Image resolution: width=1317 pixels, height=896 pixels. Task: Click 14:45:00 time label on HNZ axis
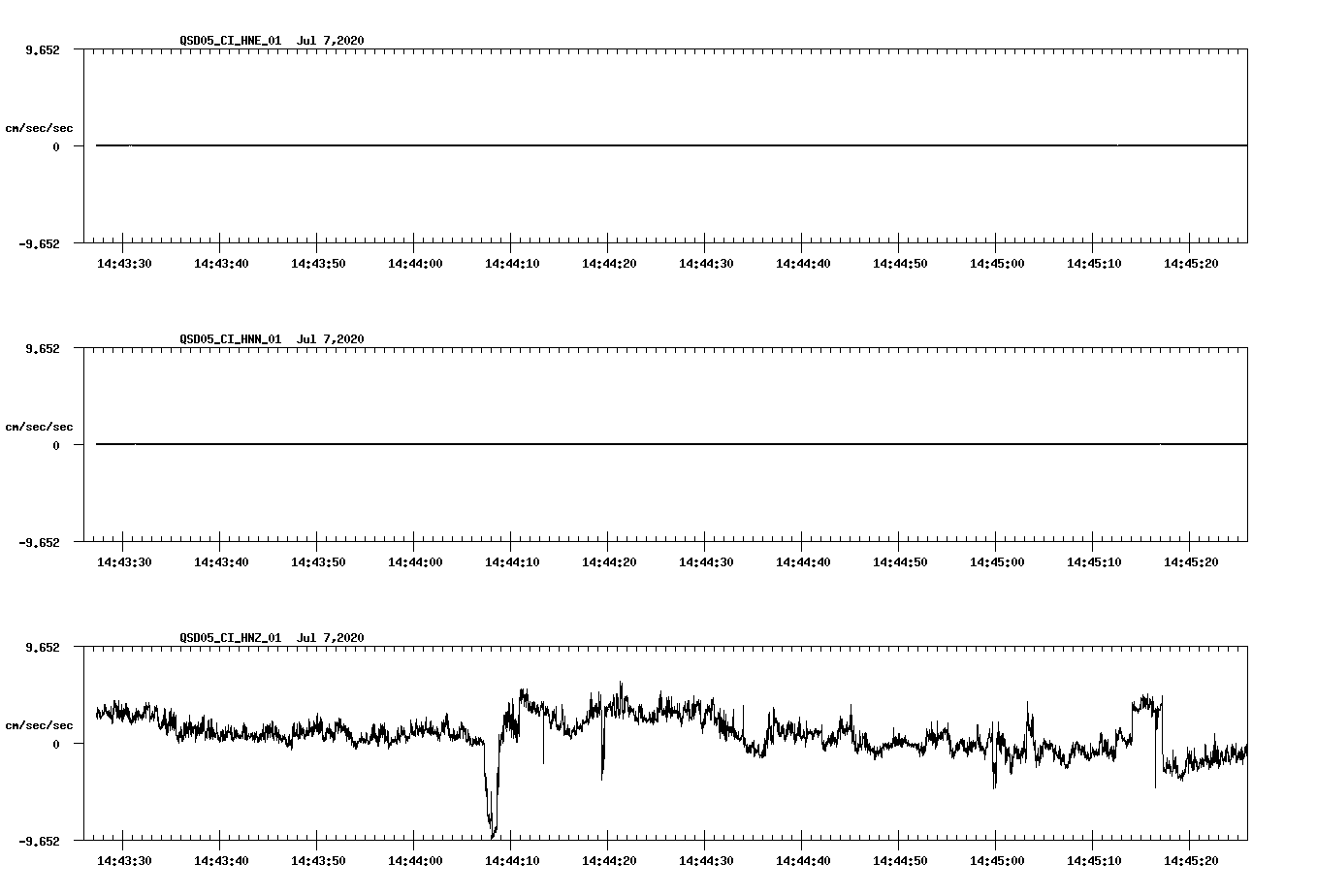click(x=997, y=861)
